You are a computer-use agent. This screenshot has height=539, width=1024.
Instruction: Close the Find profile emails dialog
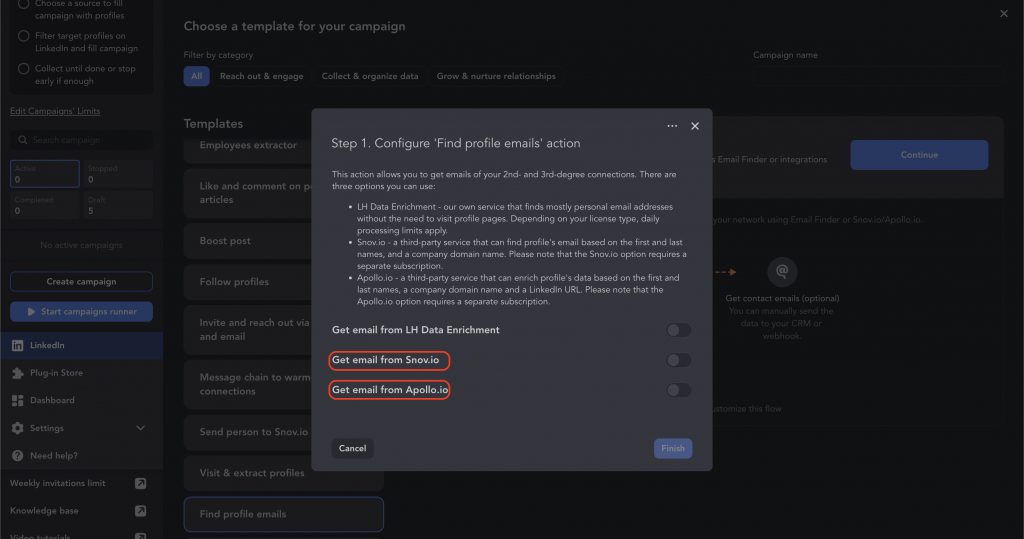695,126
